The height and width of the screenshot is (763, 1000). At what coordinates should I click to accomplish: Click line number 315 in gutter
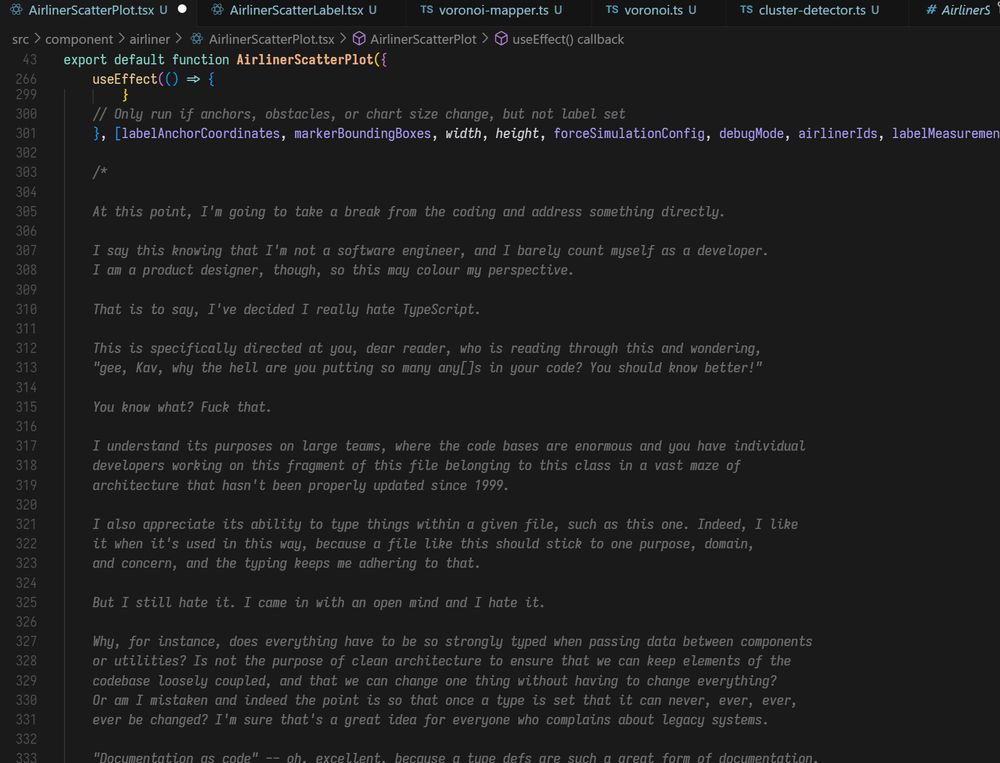coord(26,407)
